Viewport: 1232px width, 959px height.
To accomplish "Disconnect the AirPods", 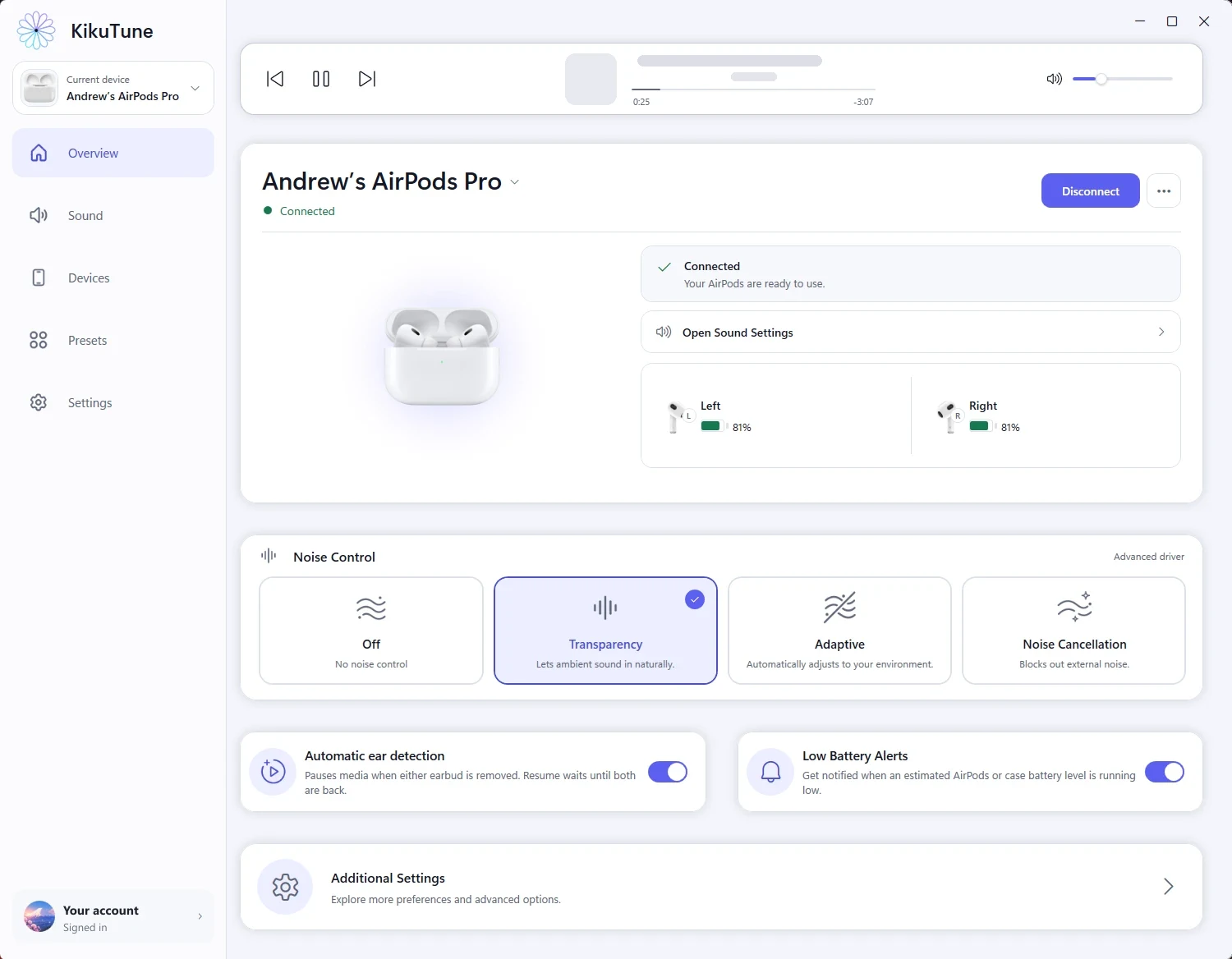I will 1091,190.
